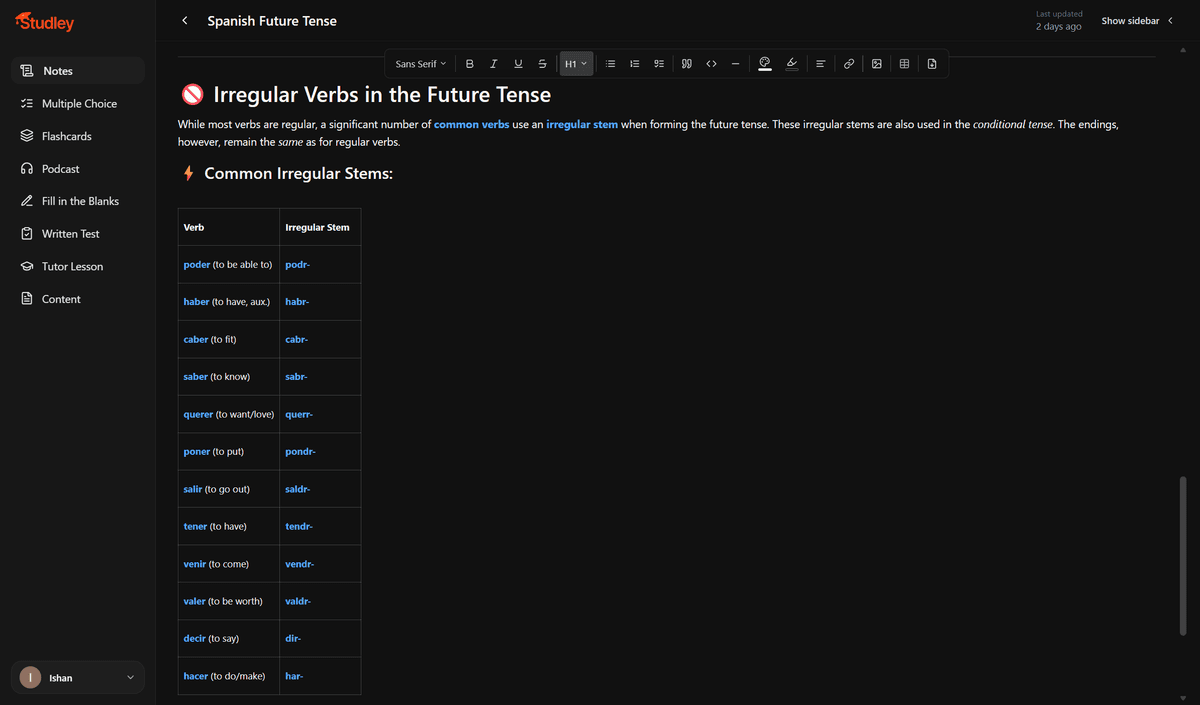Click the 'querr-' stem cell
Viewport: 1200px width, 705px height.
320,414
